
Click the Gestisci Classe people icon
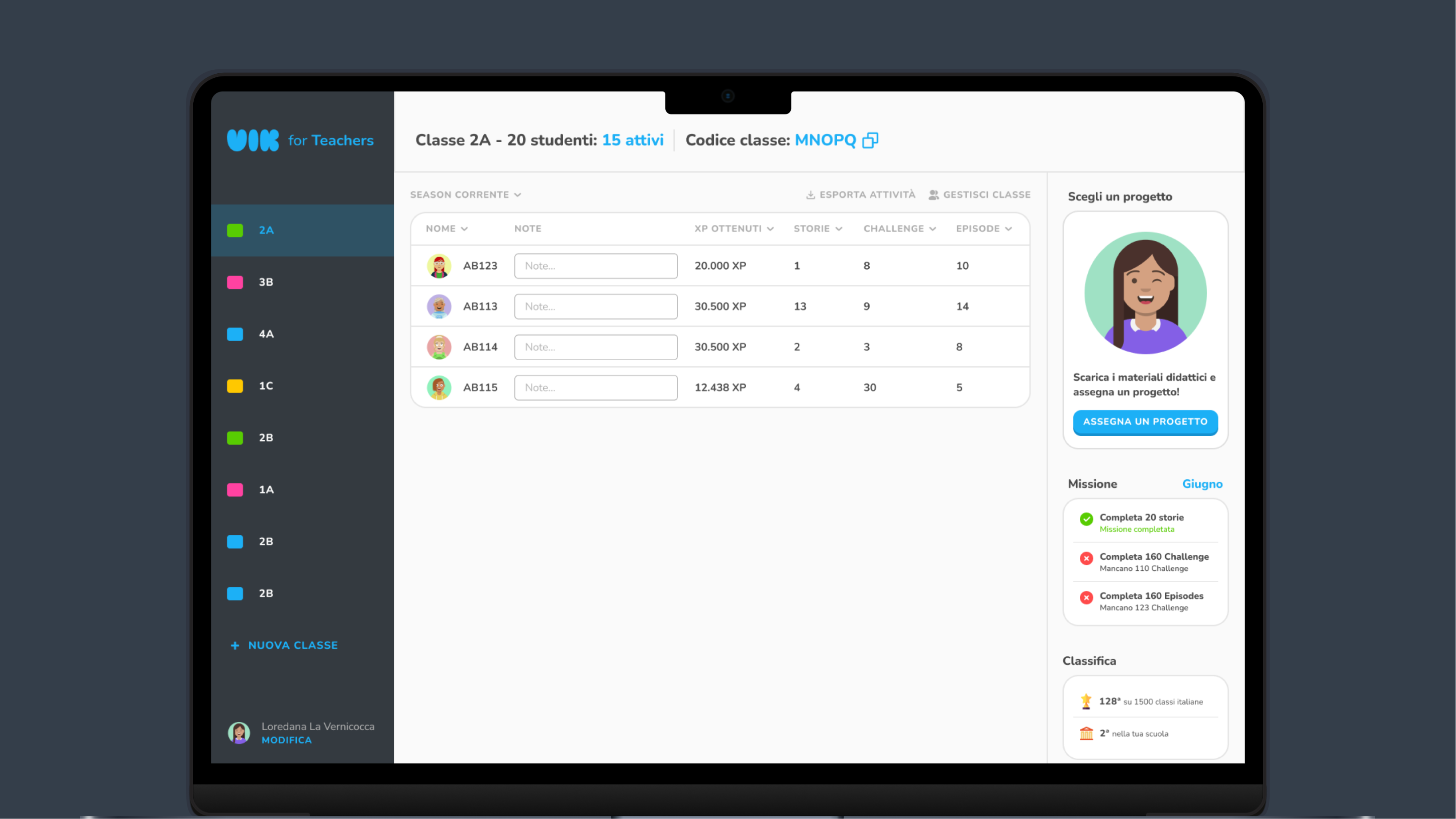tap(934, 195)
